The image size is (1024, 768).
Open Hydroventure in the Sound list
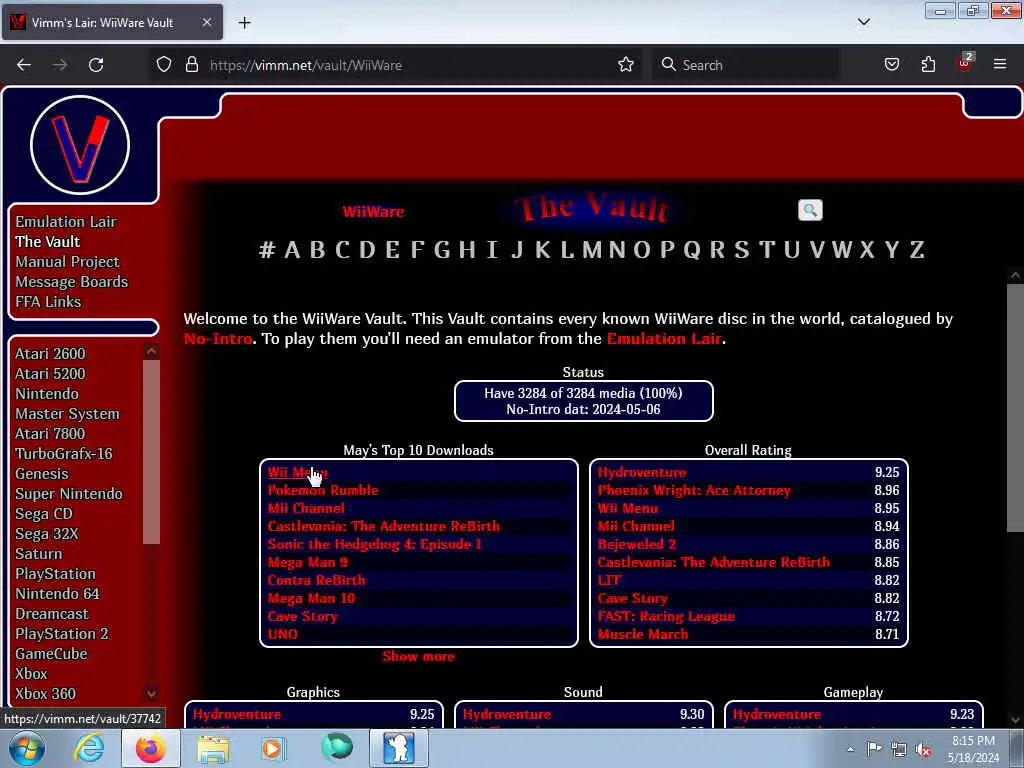[507, 714]
